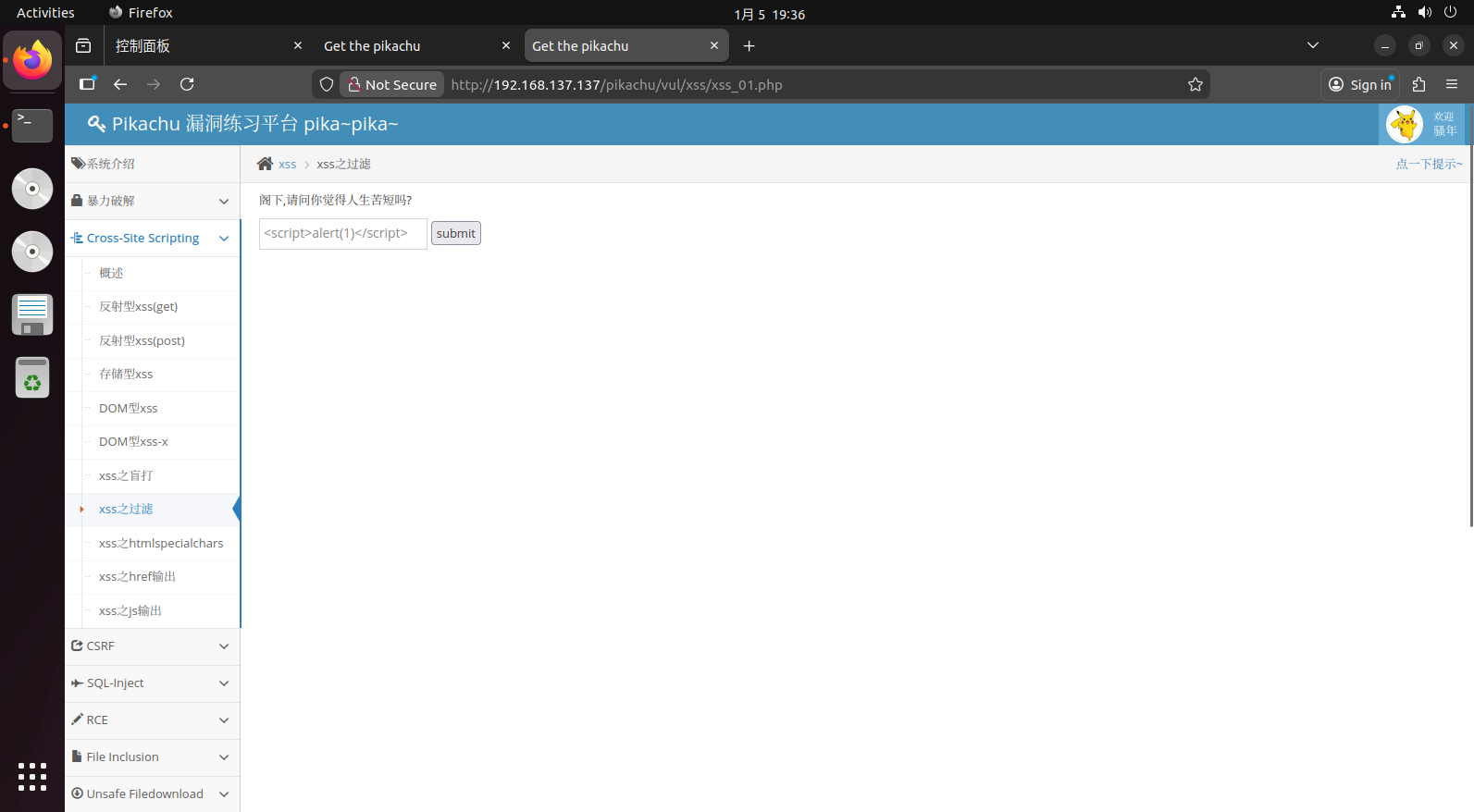Click the Not Secure lock indicator

(x=392, y=84)
